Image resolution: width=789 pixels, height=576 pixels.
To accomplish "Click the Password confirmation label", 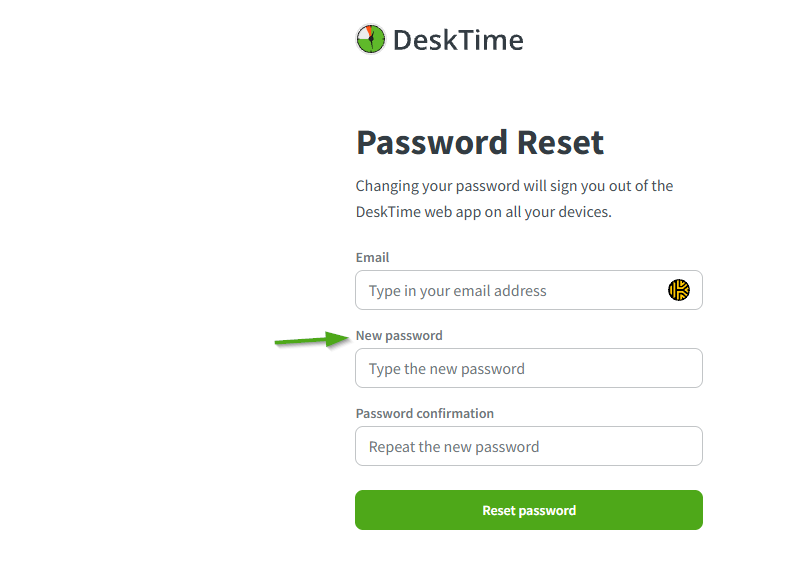I will coord(425,413).
